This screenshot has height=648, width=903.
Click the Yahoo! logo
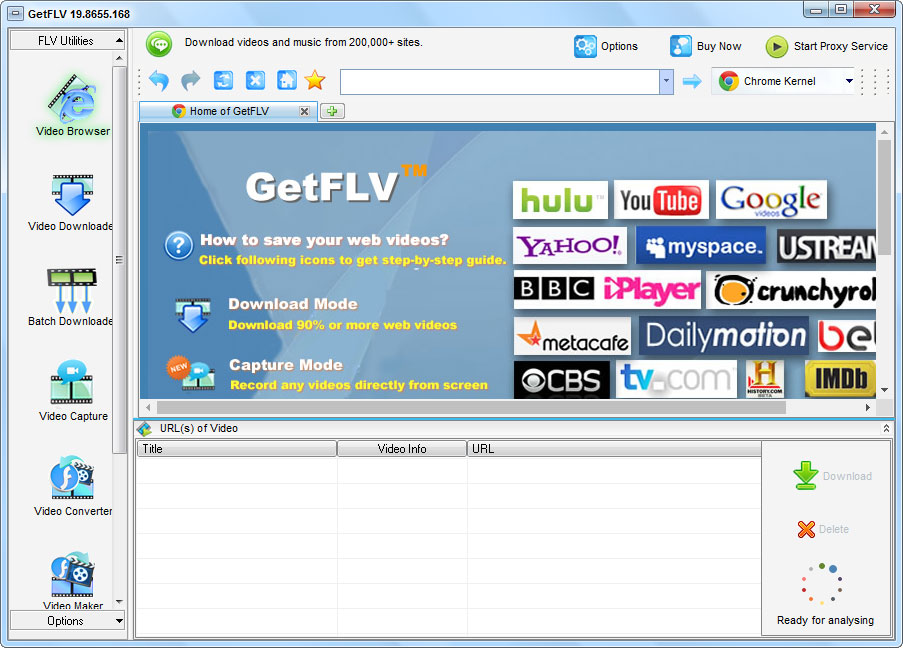570,245
